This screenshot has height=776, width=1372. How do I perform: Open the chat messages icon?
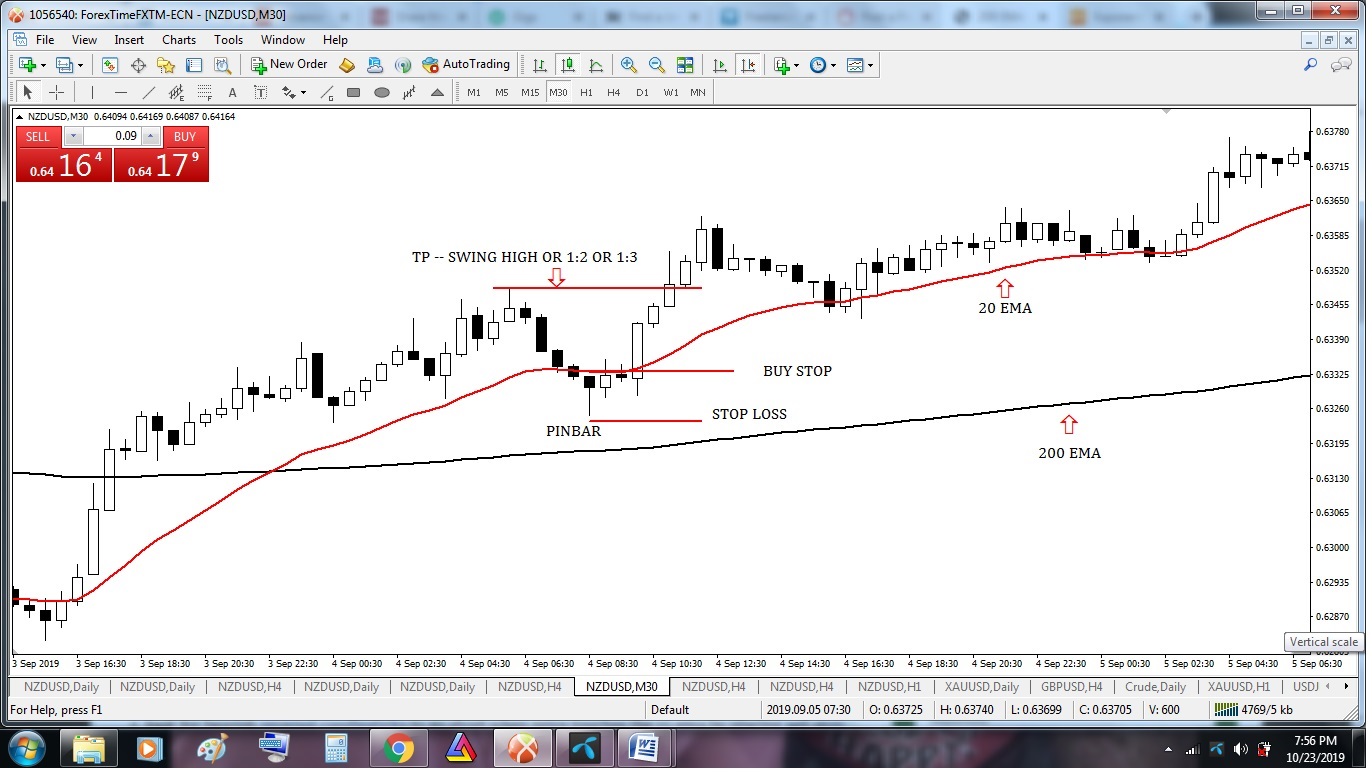click(1341, 65)
